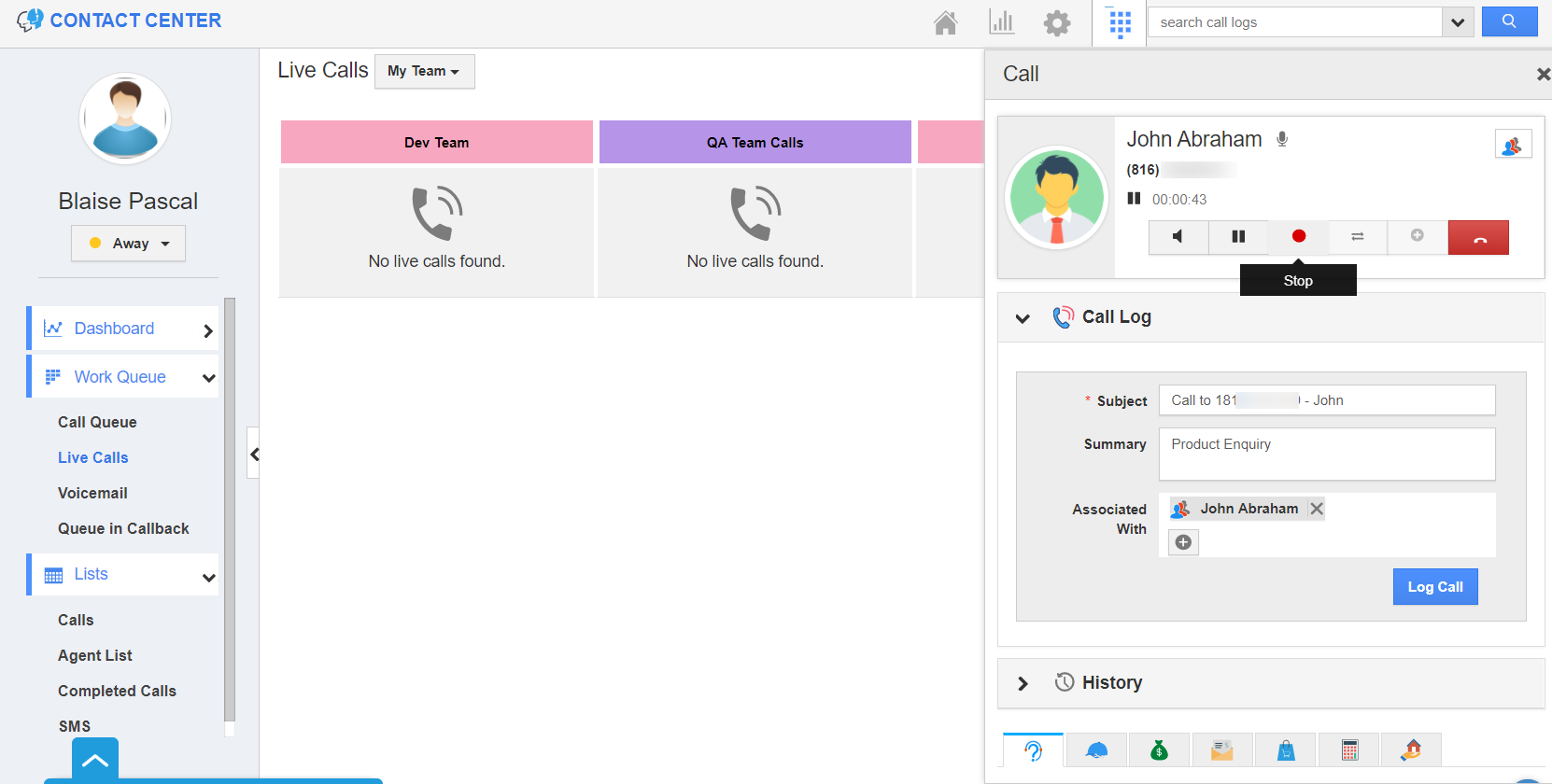This screenshot has width=1552, height=784.
Task: Open Agent List under Lists
Action: 95,655
